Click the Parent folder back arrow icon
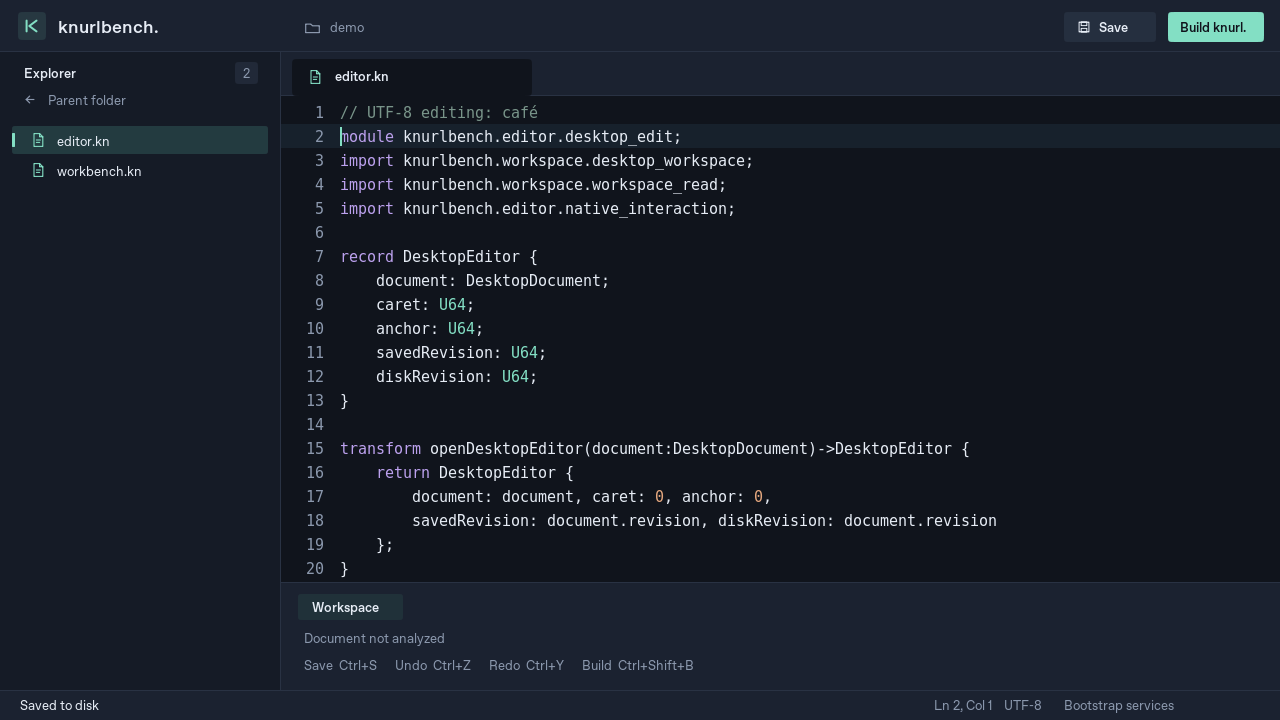The image size is (1280, 720). pos(30,100)
